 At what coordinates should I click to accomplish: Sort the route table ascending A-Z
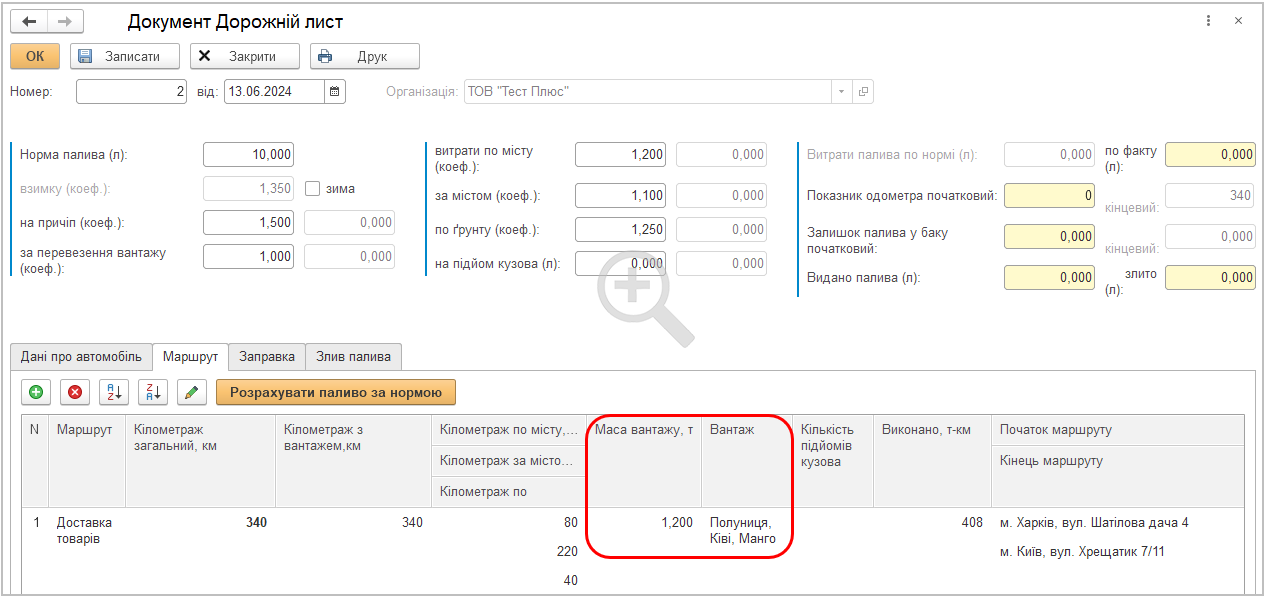pyautogui.click(x=114, y=393)
